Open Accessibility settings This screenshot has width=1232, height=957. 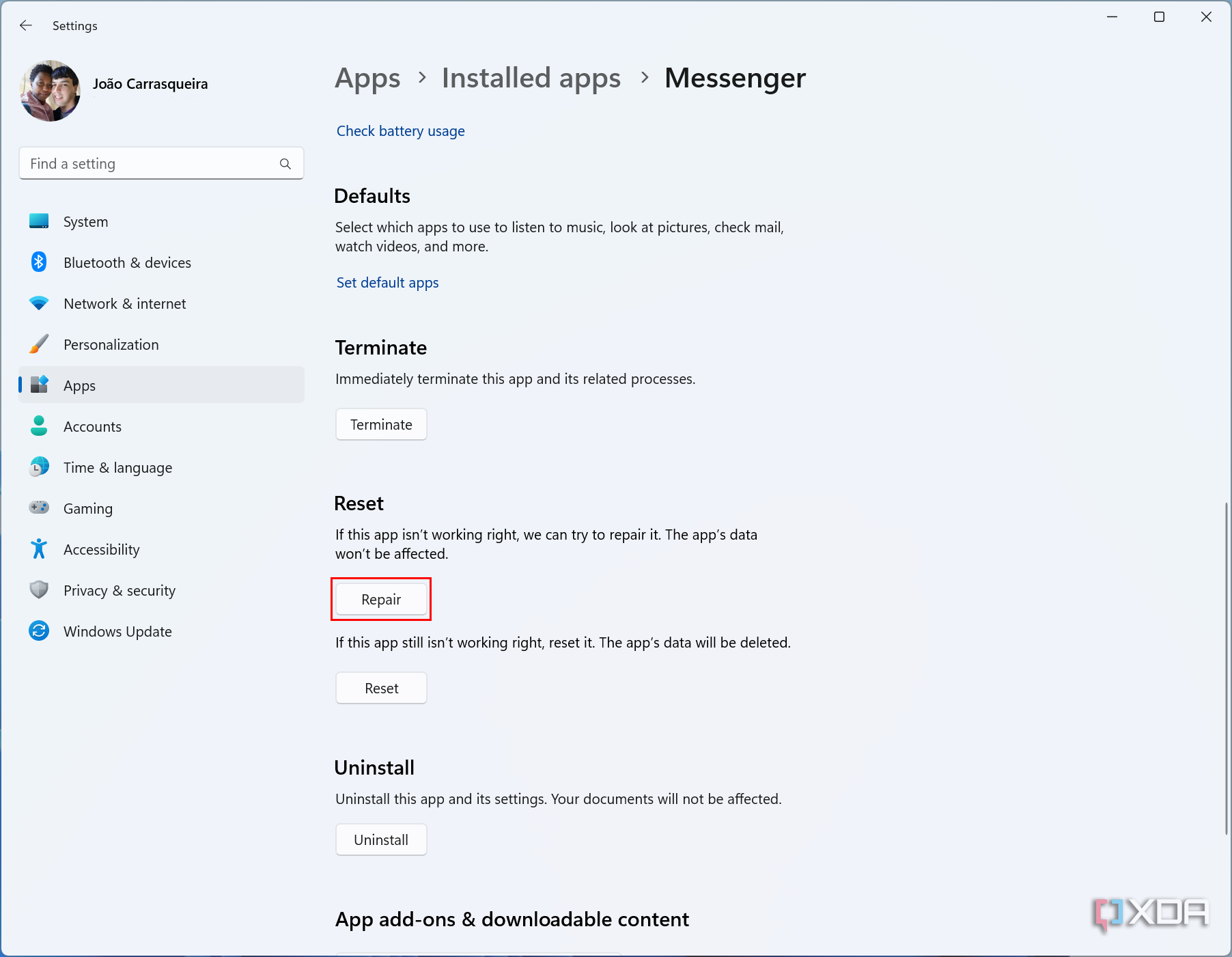pos(101,549)
